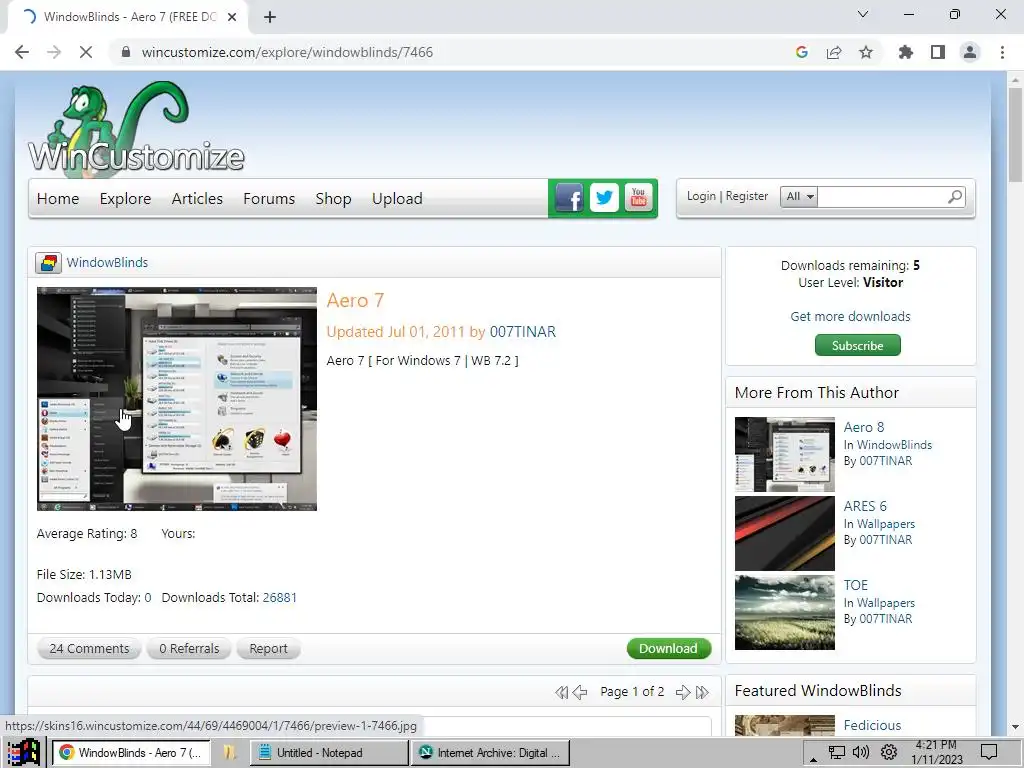This screenshot has height=768, width=1024.
Task: Click the Aero 7 preview image
Action: point(177,399)
